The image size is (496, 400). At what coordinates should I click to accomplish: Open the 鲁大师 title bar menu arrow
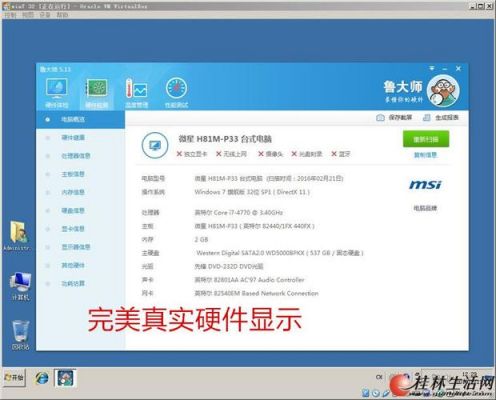pos(432,68)
